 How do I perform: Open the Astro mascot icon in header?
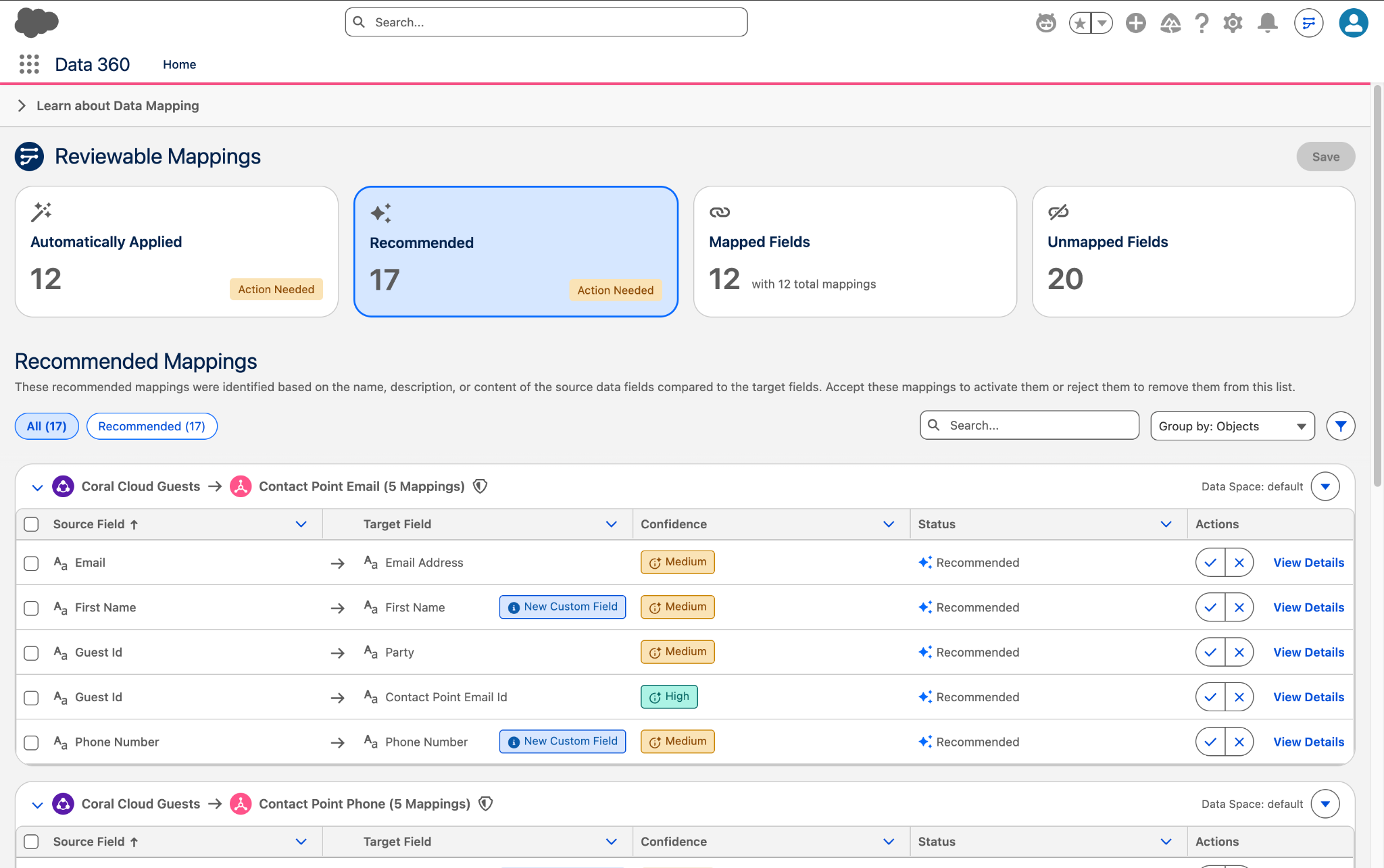(1046, 23)
